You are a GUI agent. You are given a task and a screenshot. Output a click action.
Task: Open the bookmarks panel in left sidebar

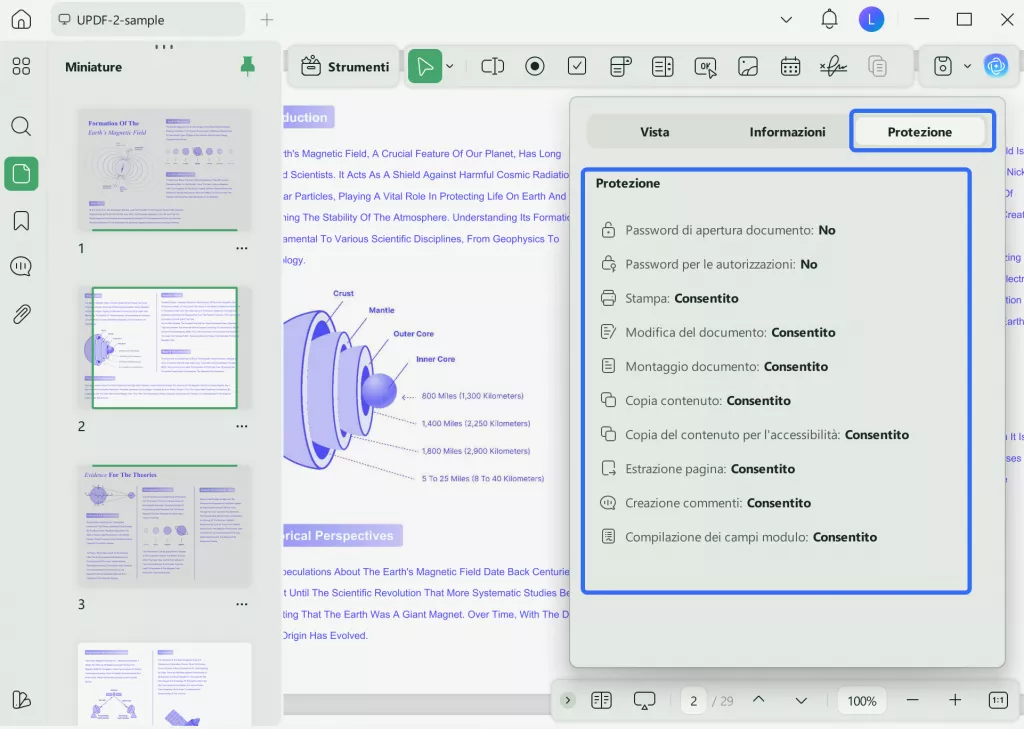tap(21, 220)
